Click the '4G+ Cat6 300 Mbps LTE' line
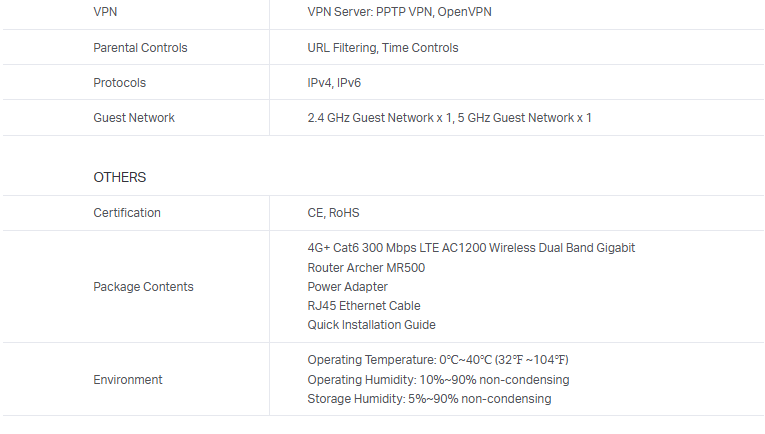The image size is (765, 434). [x=471, y=247]
